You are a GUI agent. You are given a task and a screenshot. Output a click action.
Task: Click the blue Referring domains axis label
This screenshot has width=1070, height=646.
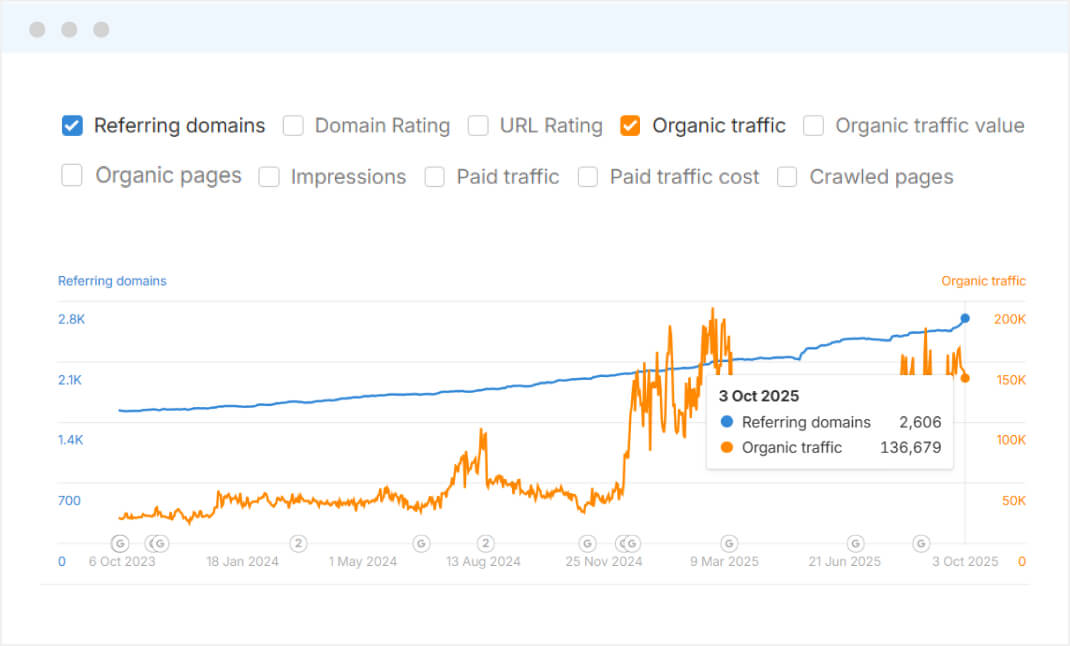point(112,281)
